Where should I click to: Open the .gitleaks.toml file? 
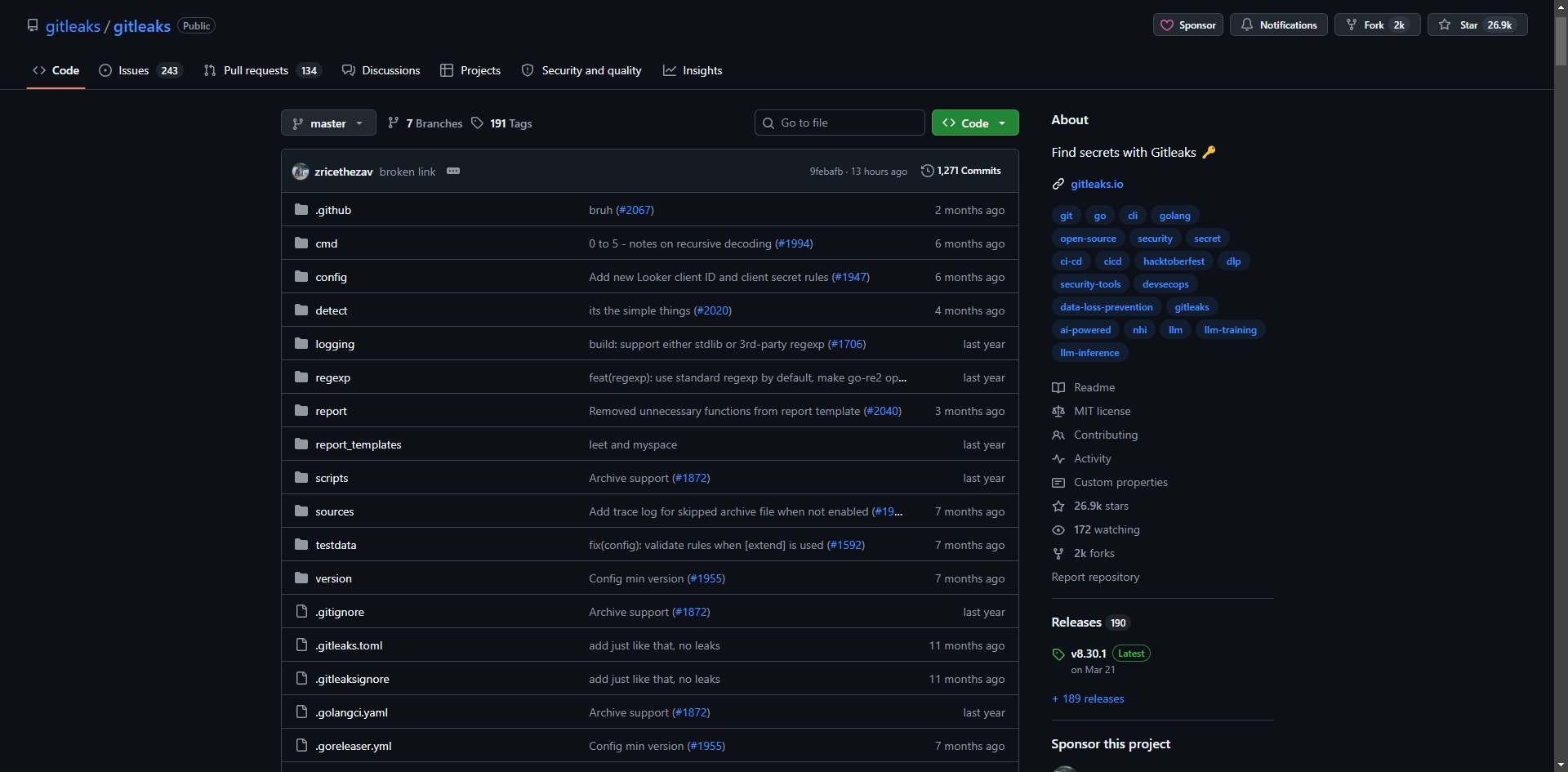coord(349,645)
